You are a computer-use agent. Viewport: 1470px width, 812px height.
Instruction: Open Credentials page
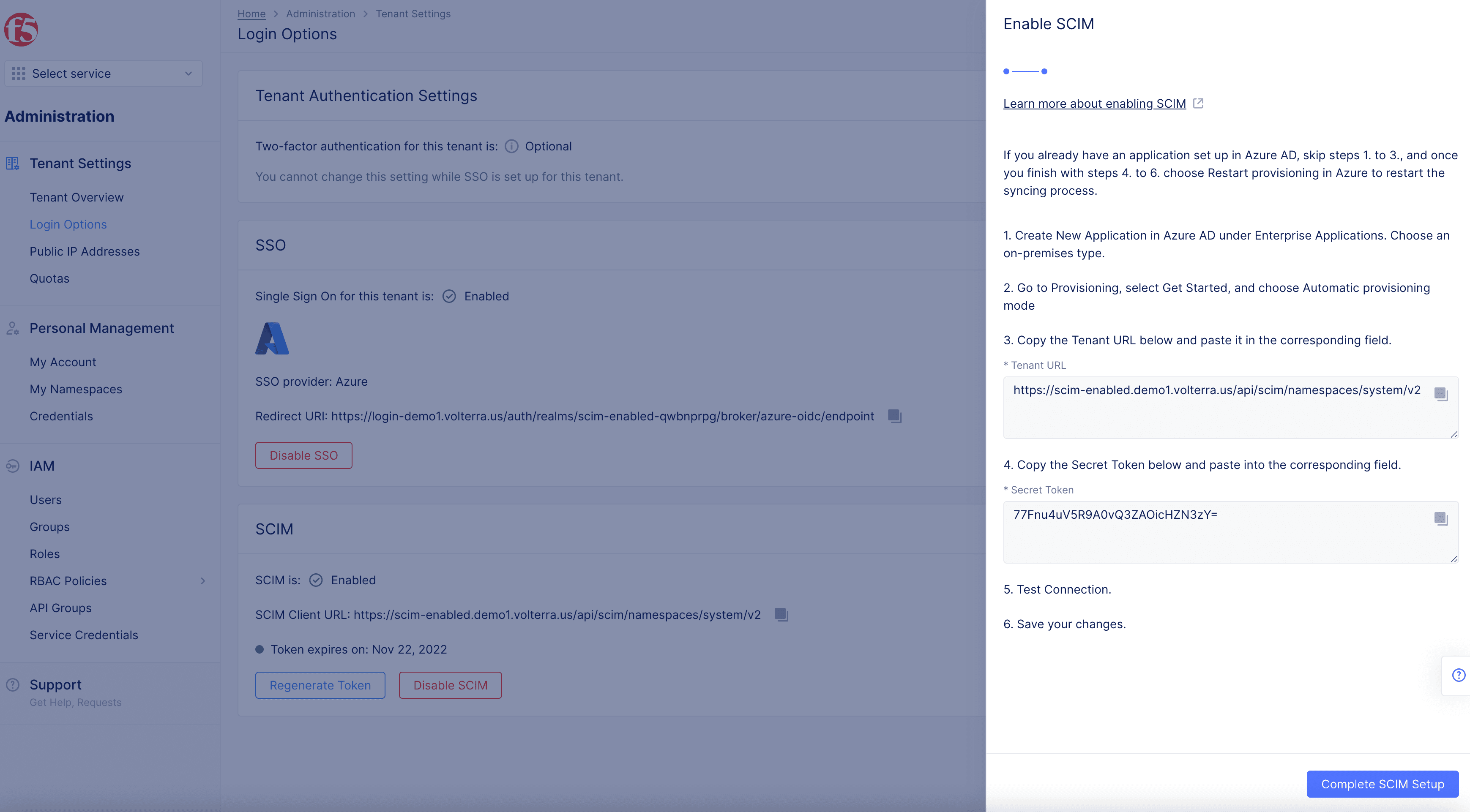pos(61,416)
